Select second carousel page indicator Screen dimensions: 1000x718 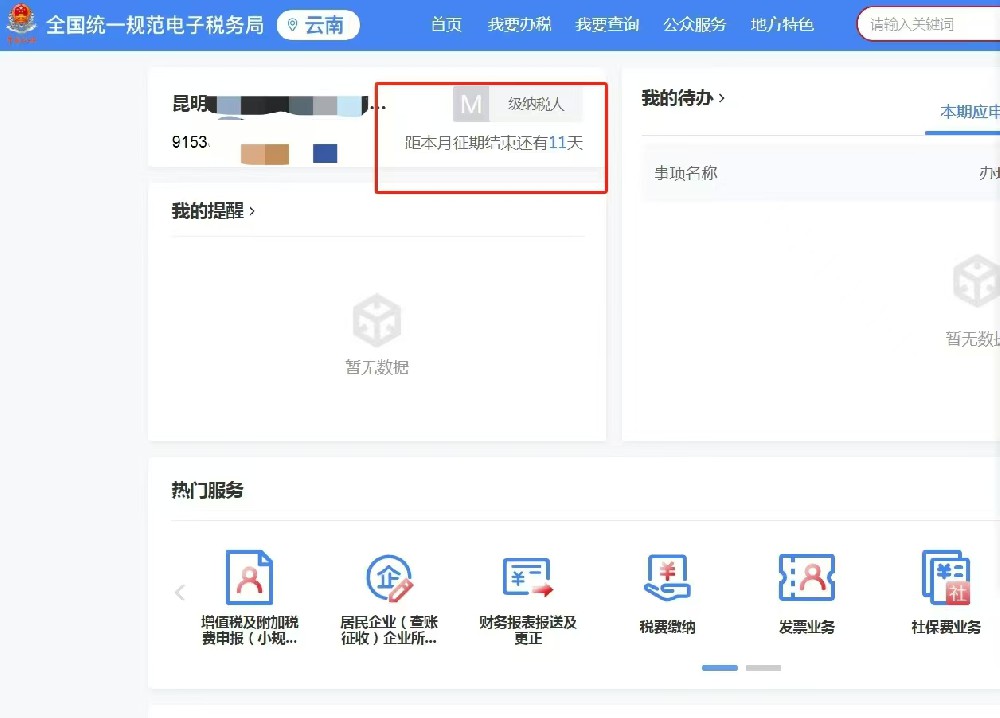coord(763,668)
